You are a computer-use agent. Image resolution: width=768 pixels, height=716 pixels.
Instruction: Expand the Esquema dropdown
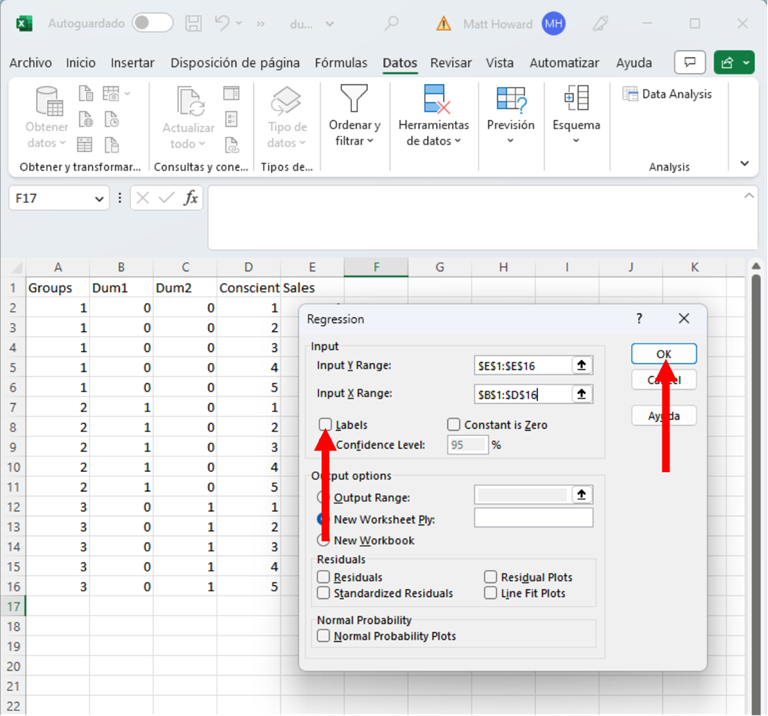(x=576, y=140)
